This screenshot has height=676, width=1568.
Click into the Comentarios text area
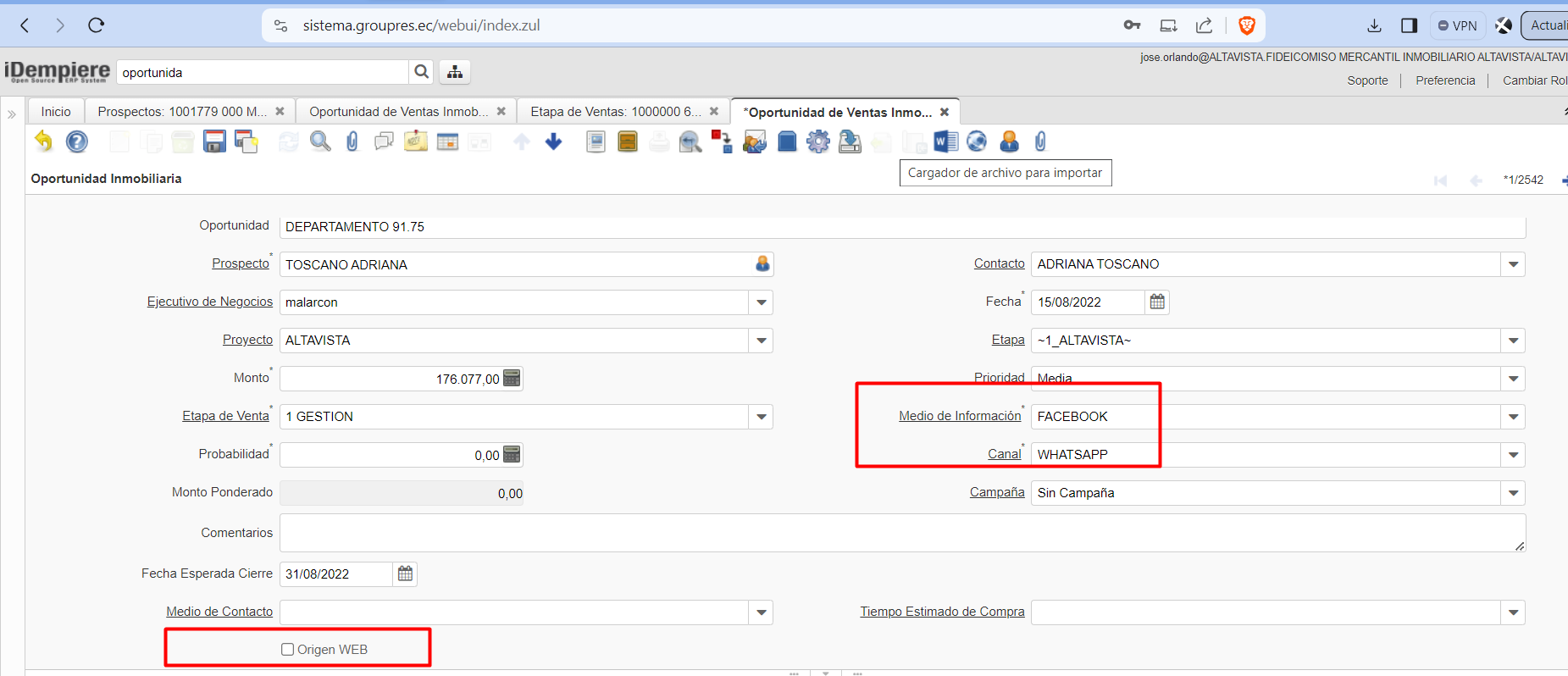(x=902, y=533)
